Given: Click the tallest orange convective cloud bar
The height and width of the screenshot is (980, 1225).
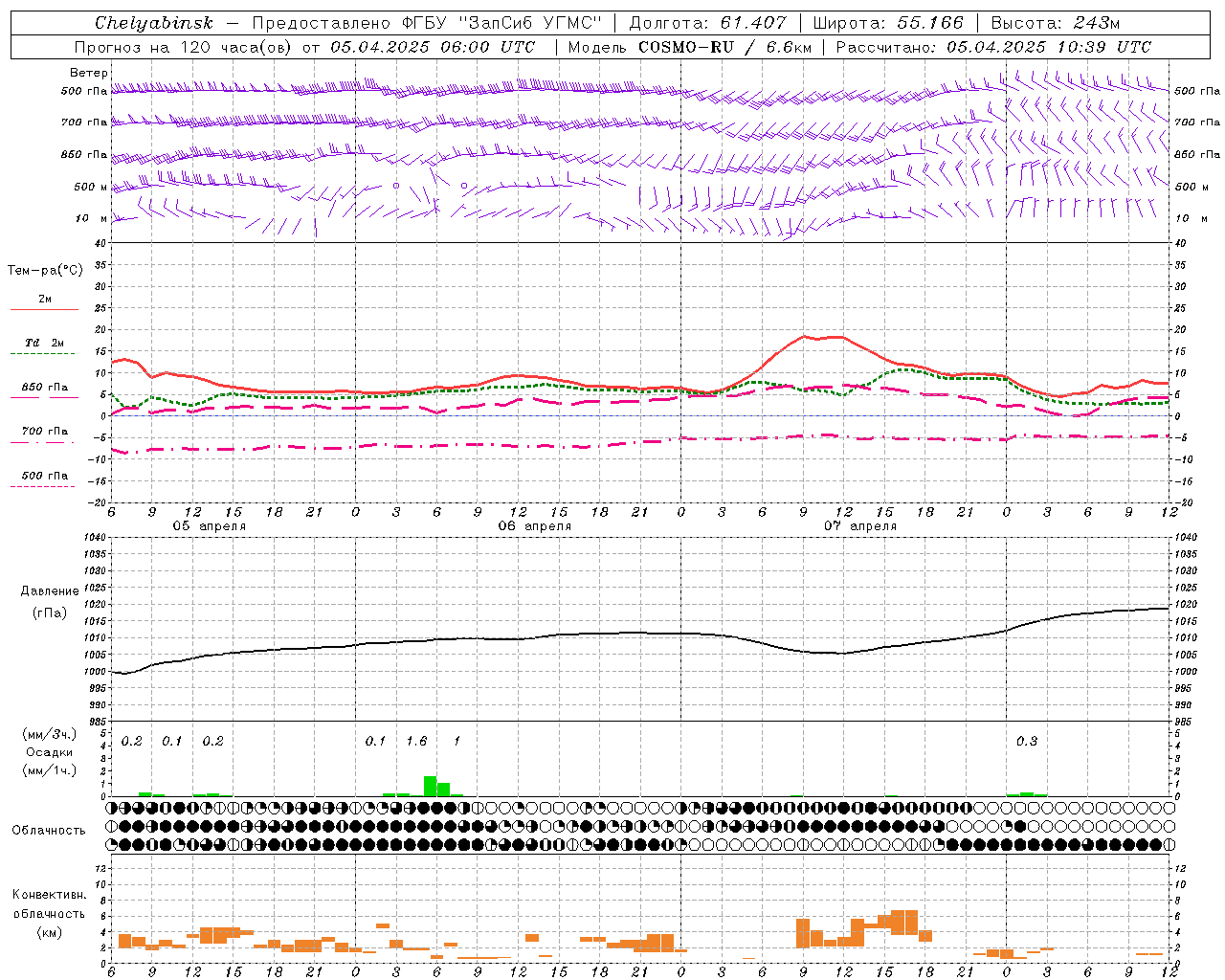Looking at the screenshot, I should click(x=904, y=923).
